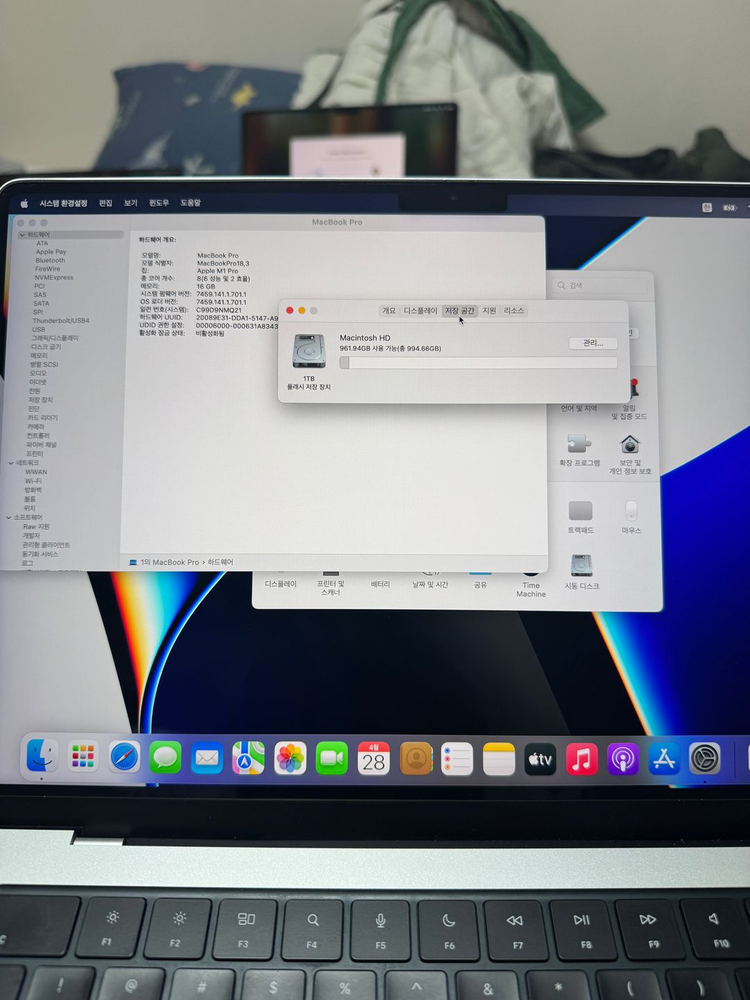The height and width of the screenshot is (1000, 750).
Task: Click the input source menu bar icon
Action: pyautogui.click(x=707, y=208)
